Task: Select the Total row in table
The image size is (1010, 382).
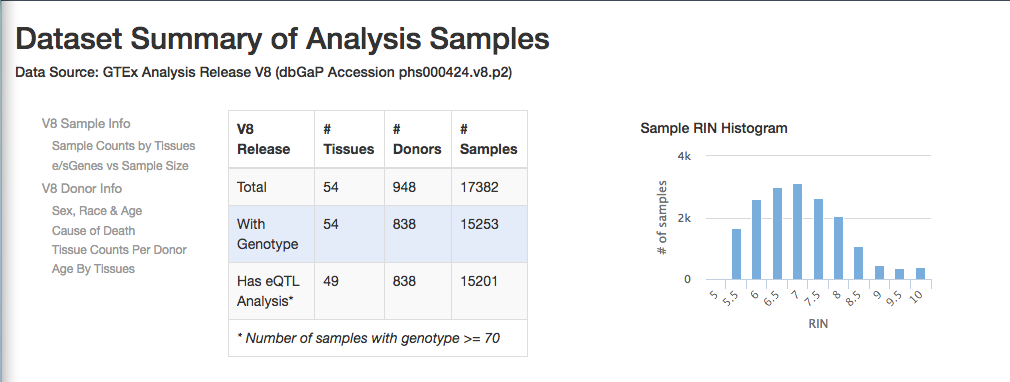Action: (x=377, y=187)
